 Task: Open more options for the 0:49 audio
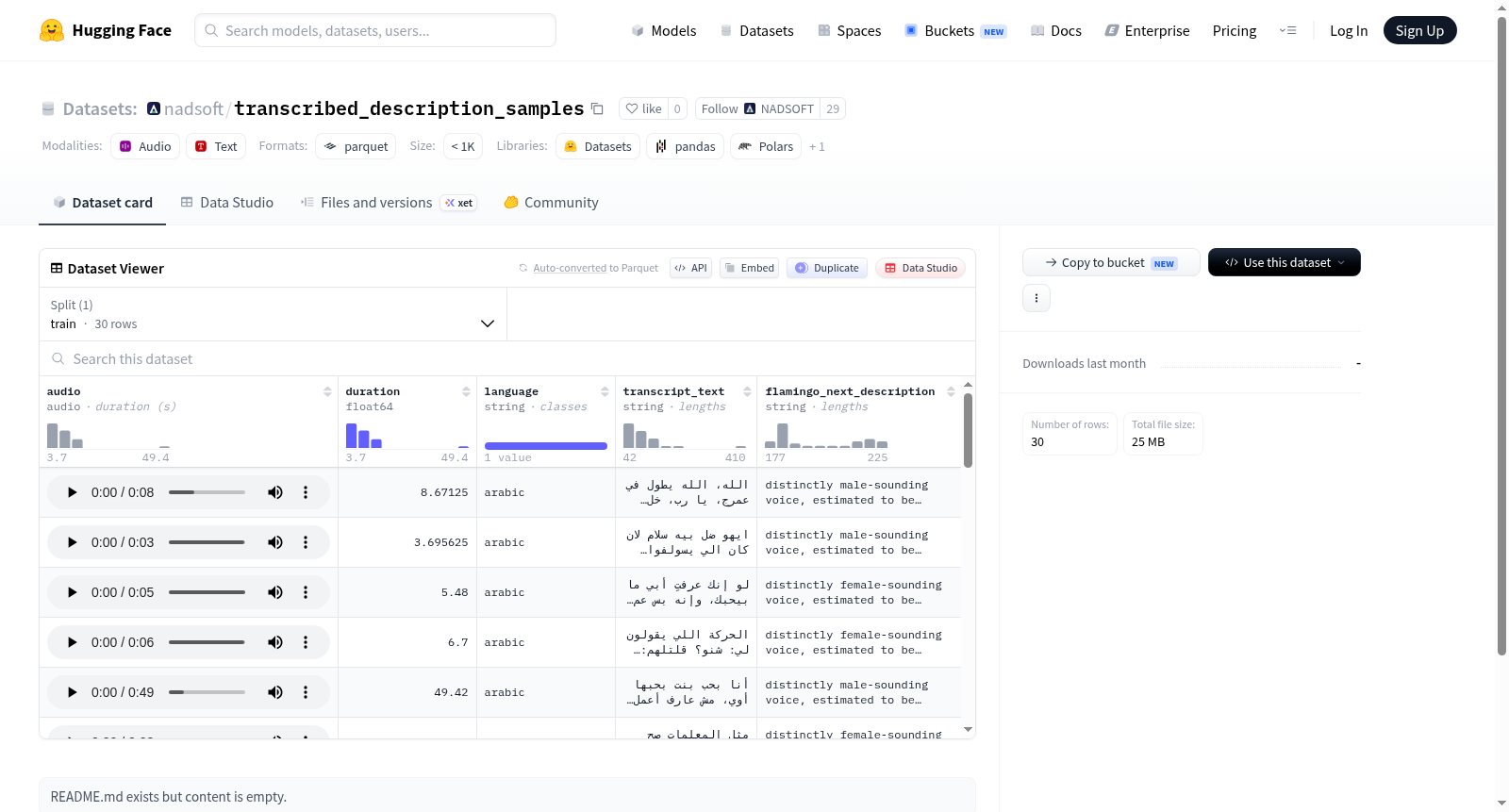click(306, 692)
